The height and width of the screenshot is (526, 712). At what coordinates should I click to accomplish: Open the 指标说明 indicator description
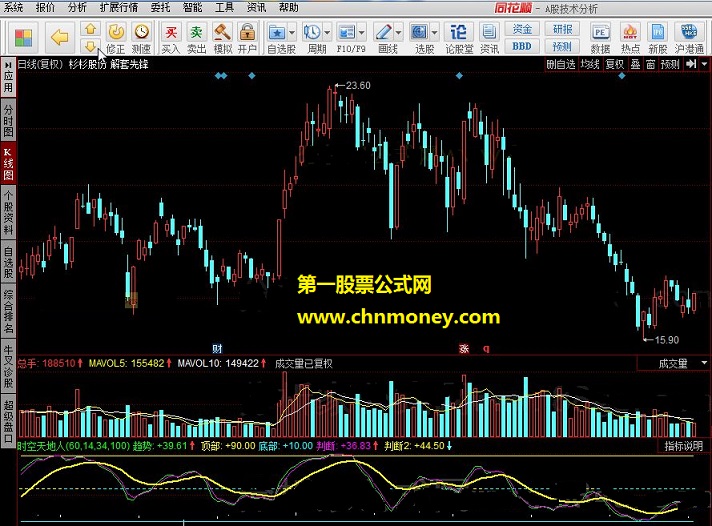(684, 446)
